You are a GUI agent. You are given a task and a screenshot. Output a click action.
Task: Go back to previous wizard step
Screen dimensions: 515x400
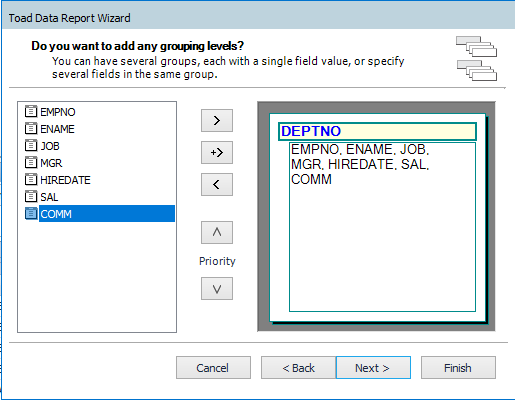(298, 368)
